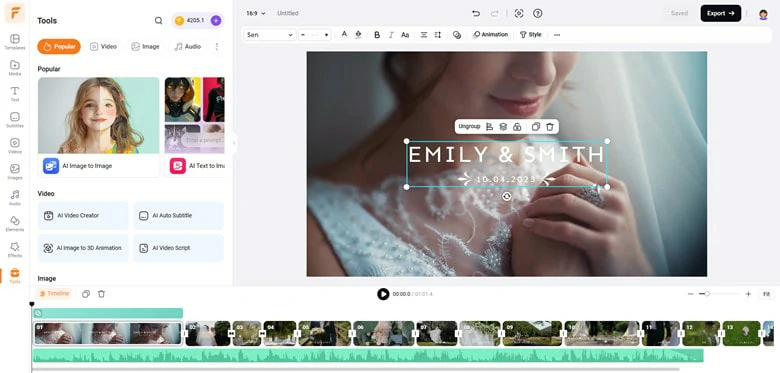Open the 16:9 aspect ratio dropdown
Viewport: 780px width, 373px height.
[256, 13]
